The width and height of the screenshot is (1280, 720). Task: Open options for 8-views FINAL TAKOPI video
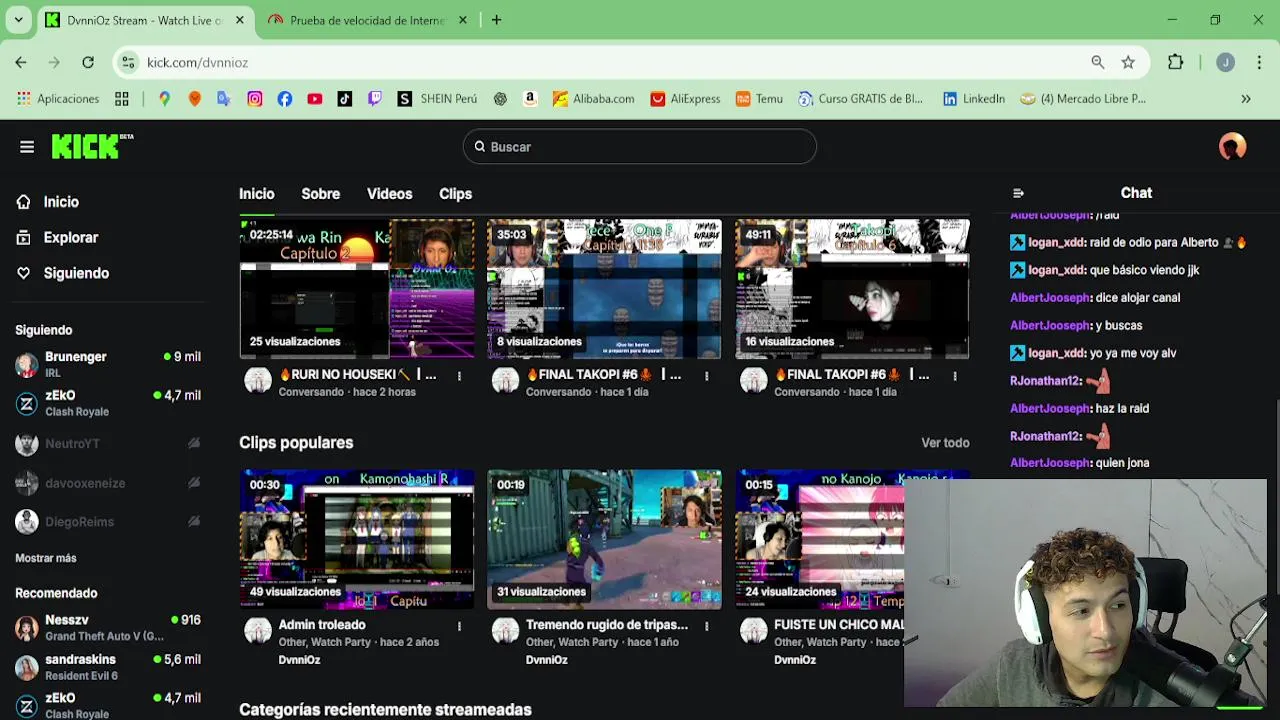coord(706,376)
